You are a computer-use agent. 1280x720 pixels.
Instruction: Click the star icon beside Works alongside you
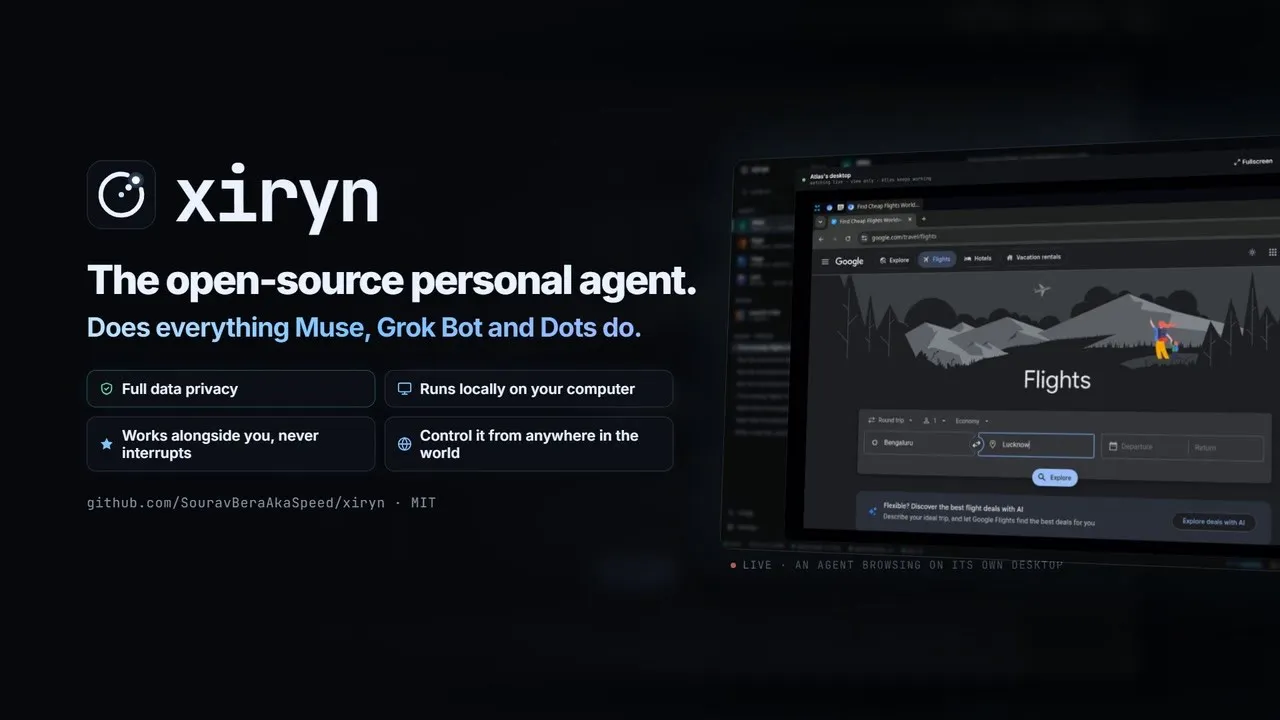click(x=106, y=444)
